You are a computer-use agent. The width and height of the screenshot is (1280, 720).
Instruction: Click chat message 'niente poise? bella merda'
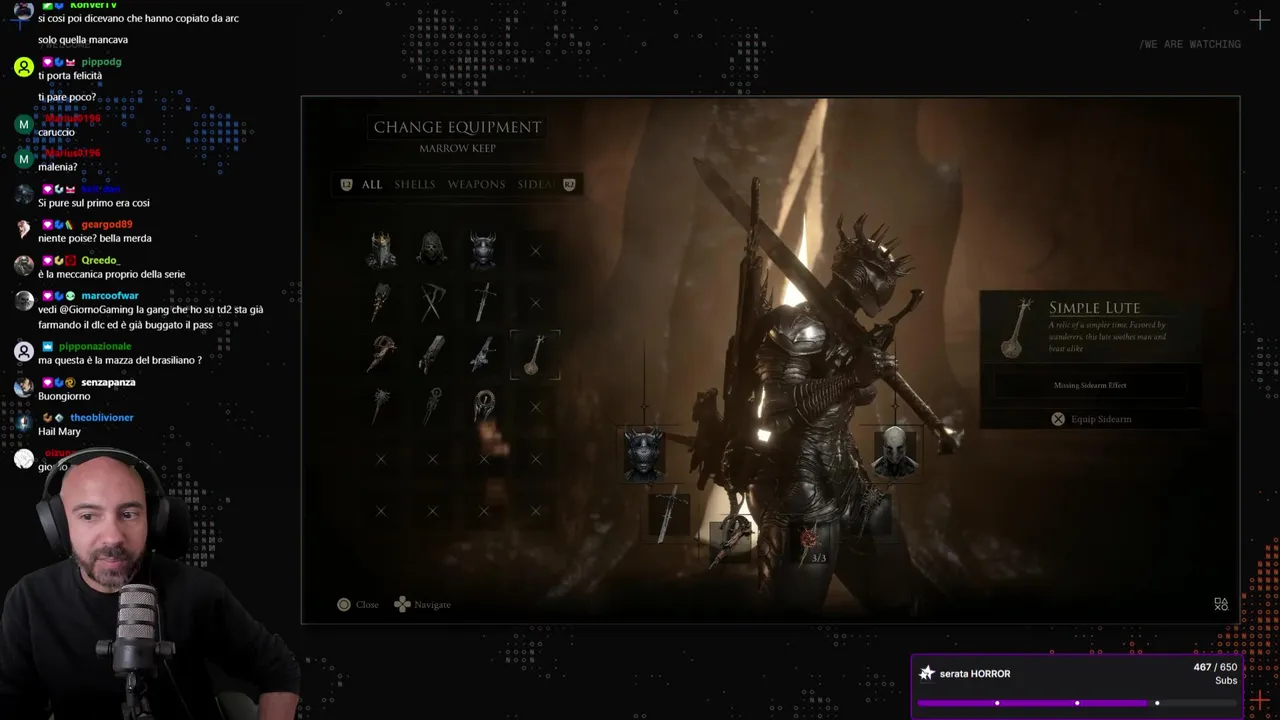coord(95,238)
